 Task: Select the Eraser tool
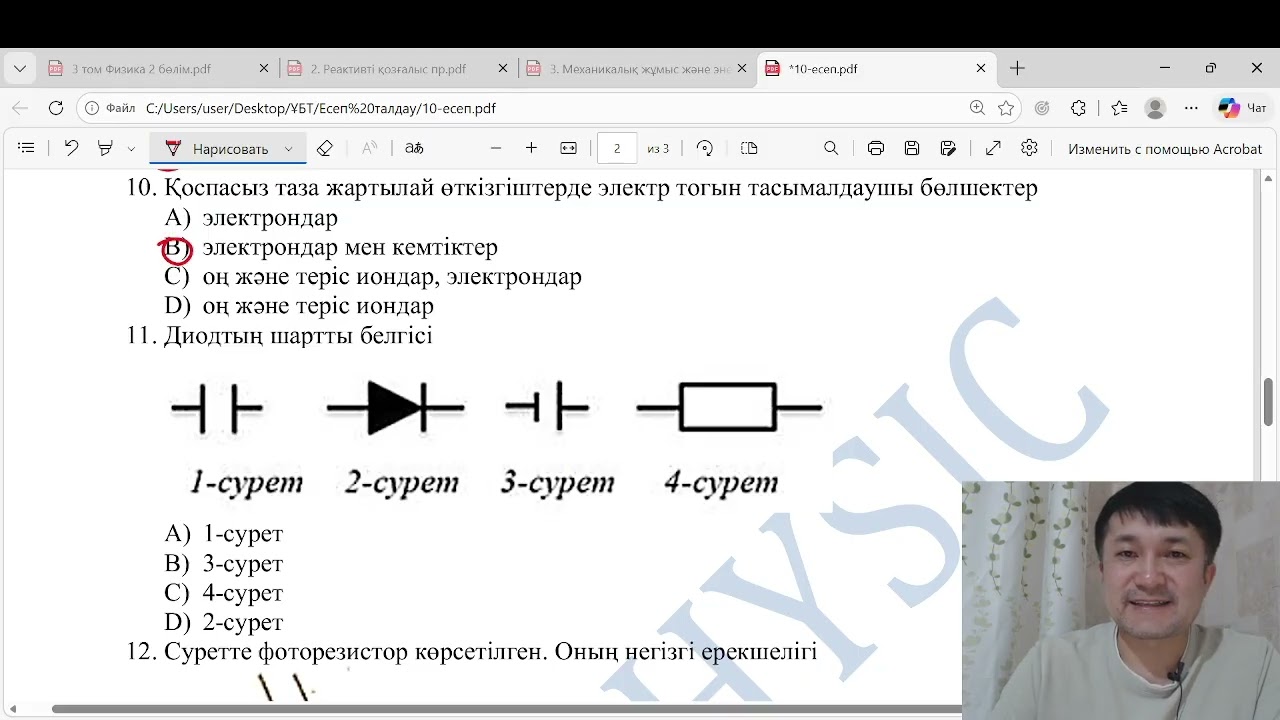click(324, 148)
